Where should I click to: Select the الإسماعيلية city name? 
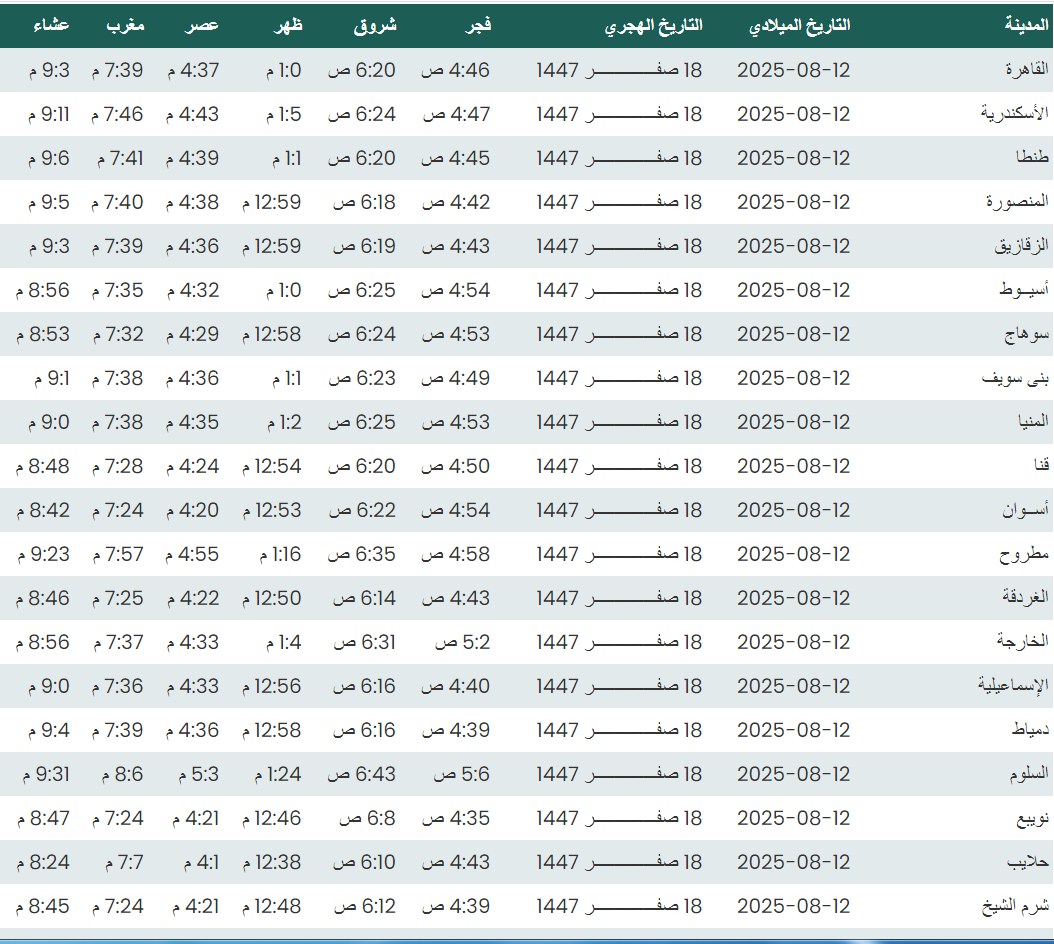point(1013,686)
